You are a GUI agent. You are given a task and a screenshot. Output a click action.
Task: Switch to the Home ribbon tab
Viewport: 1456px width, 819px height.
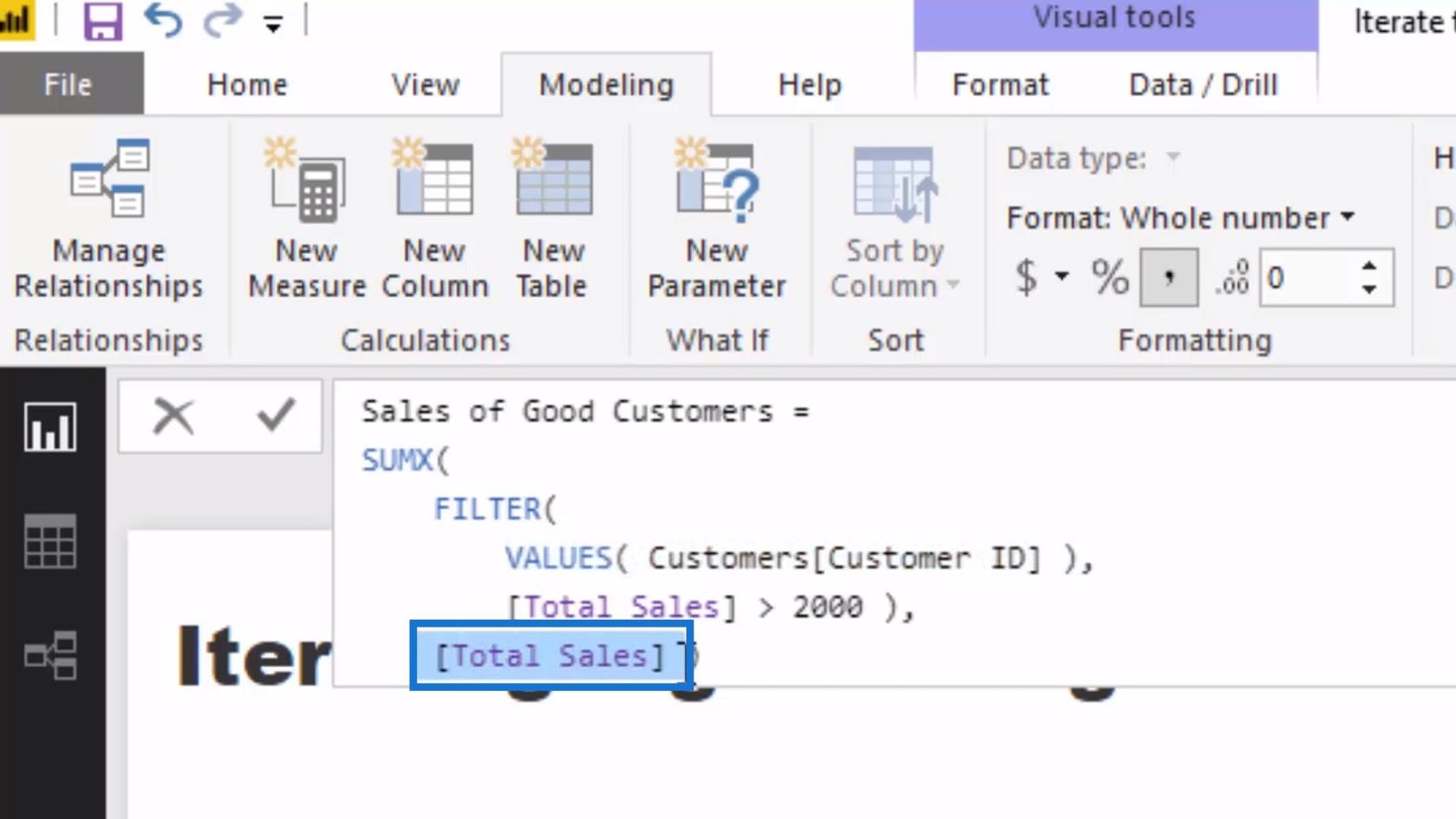pos(247,84)
